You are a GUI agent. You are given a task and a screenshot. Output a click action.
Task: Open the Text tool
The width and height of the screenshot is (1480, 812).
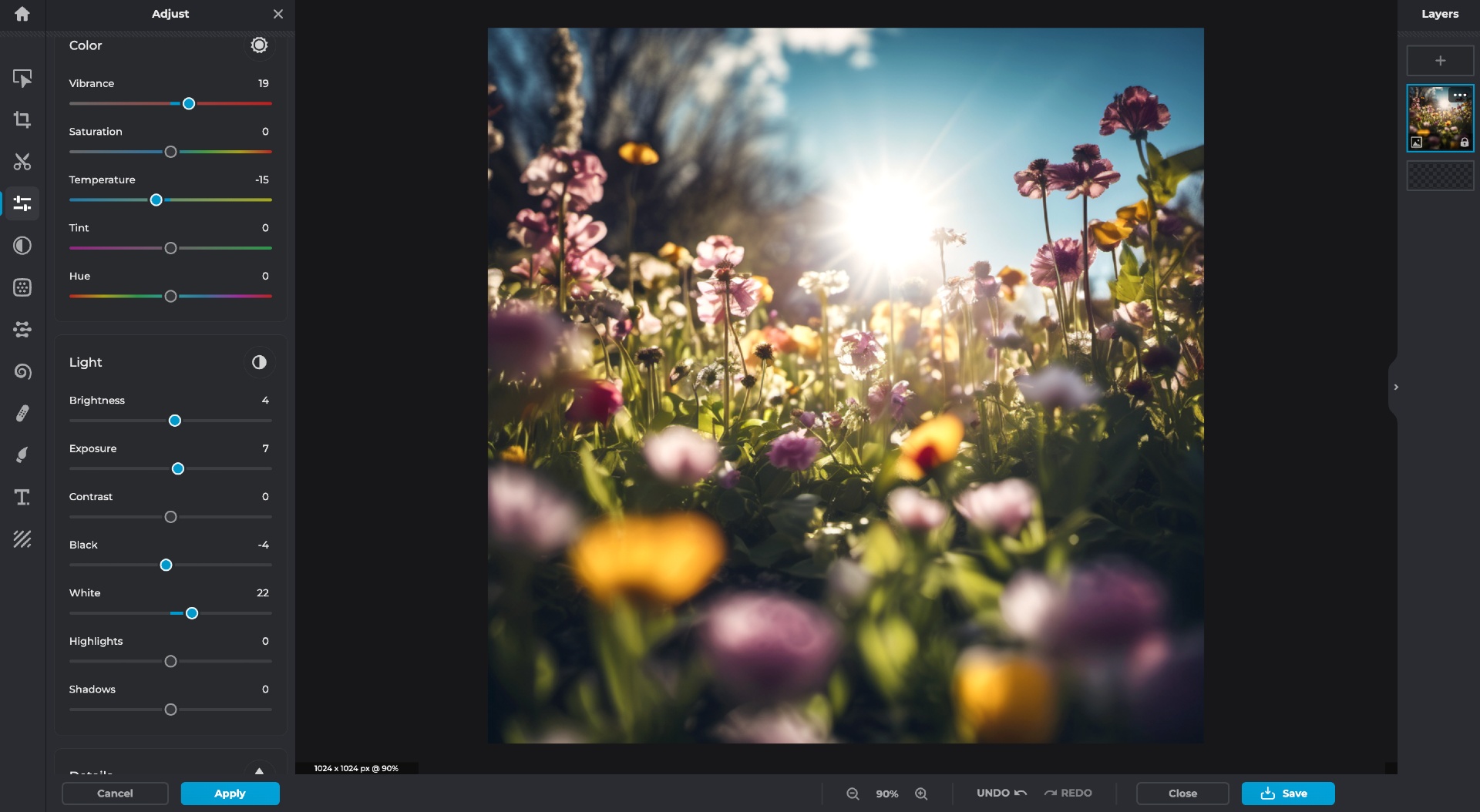22,498
